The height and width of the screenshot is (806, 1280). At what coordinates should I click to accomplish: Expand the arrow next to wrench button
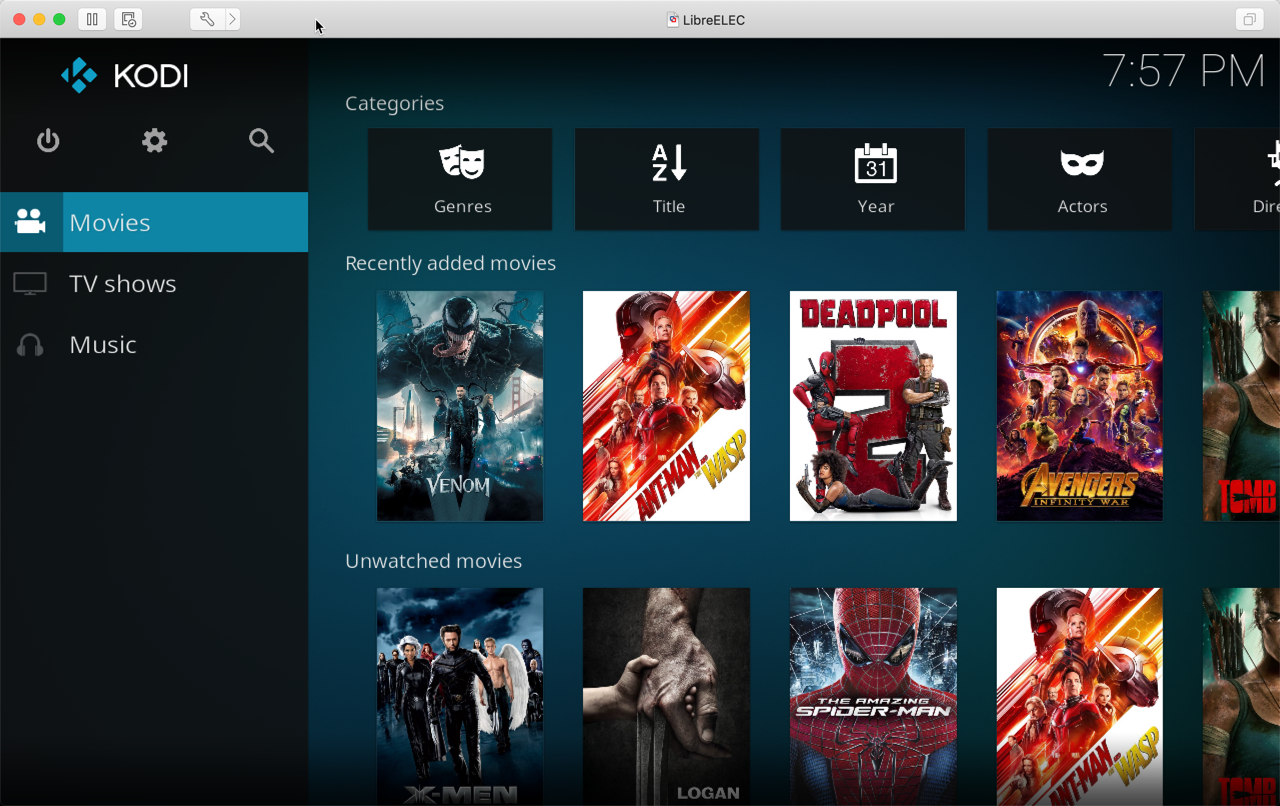point(232,19)
